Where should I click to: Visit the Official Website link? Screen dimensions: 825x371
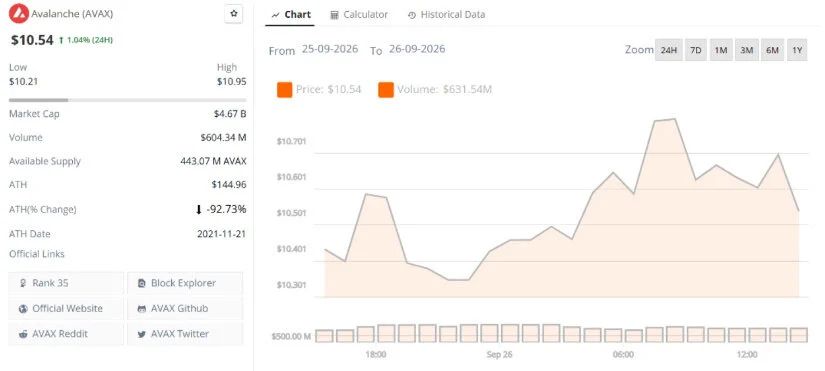coord(66,308)
